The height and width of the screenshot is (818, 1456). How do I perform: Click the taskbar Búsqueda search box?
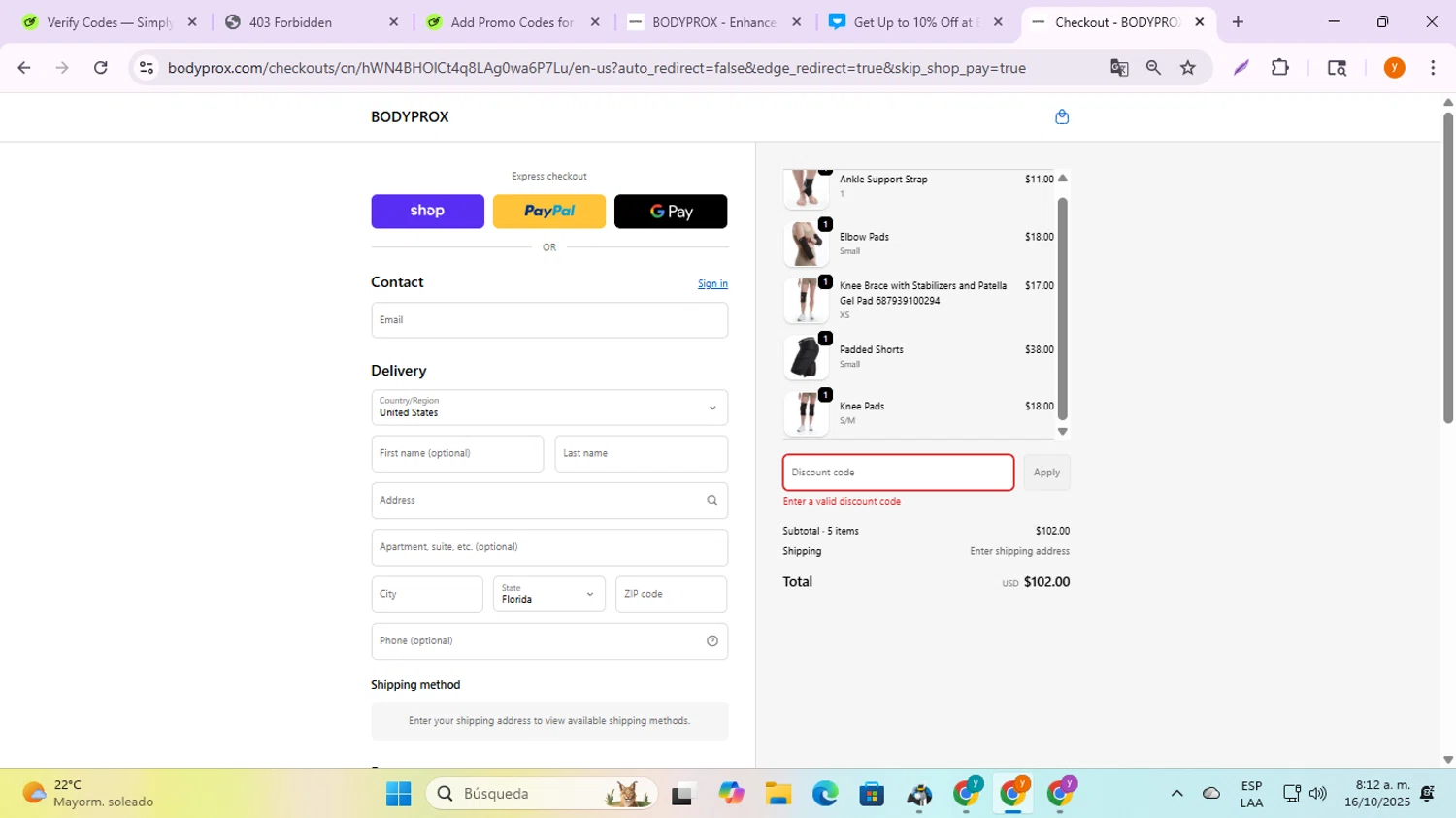click(542, 794)
